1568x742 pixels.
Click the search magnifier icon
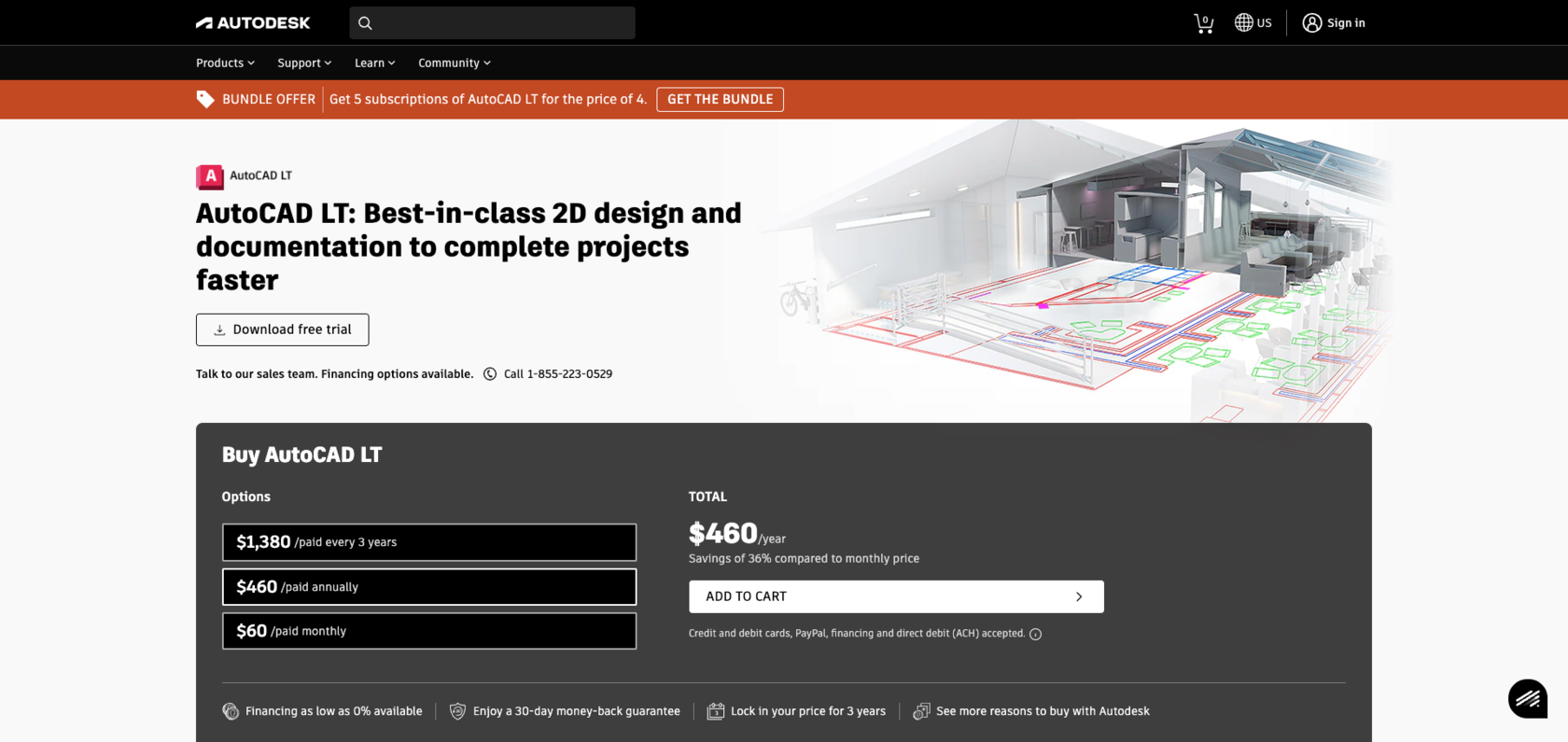[365, 23]
